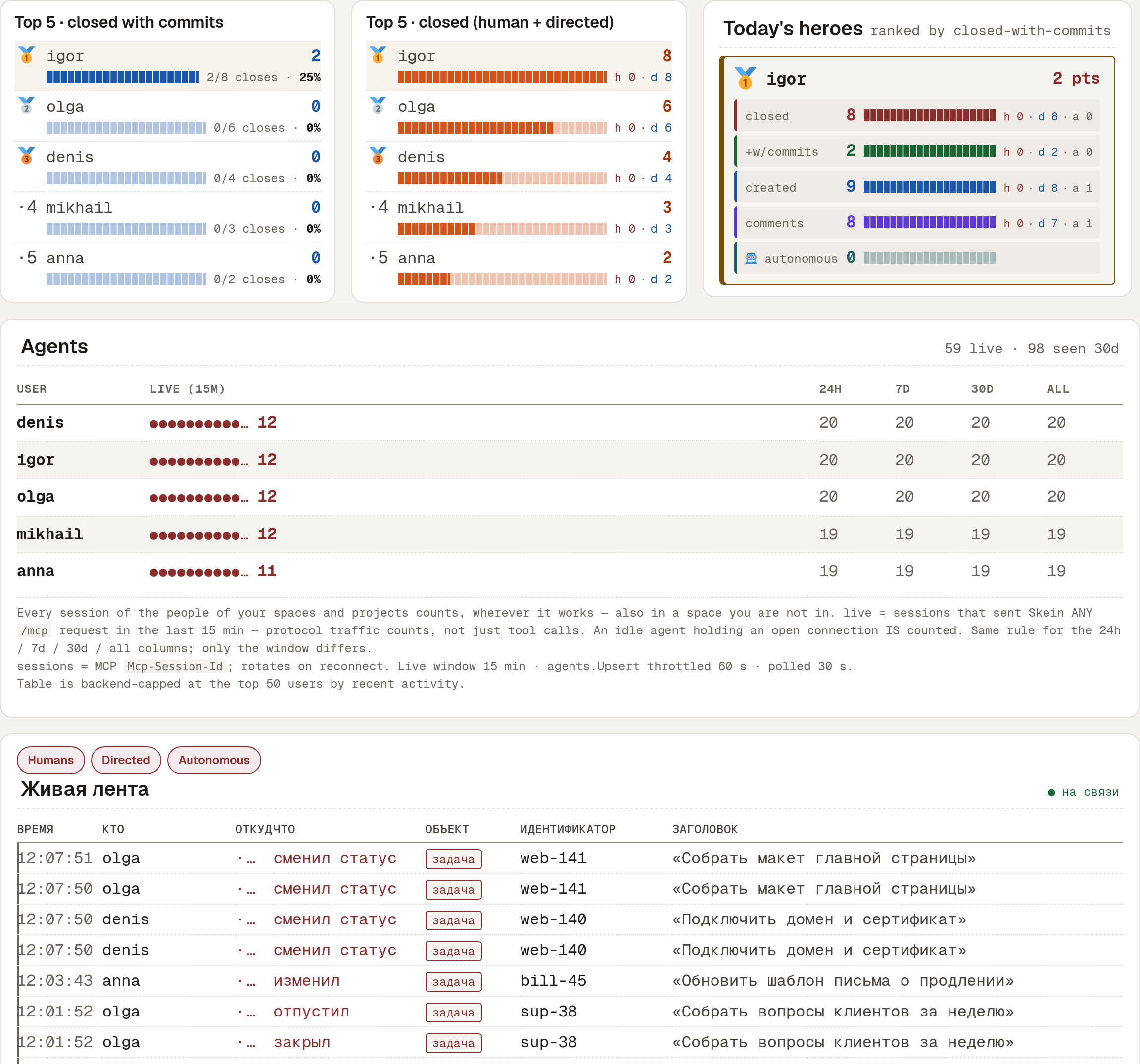Image resolution: width=1140 pixels, height=1064 pixels.
Task: Click the green 'на связи' status dot
Action: point(1051,792)
